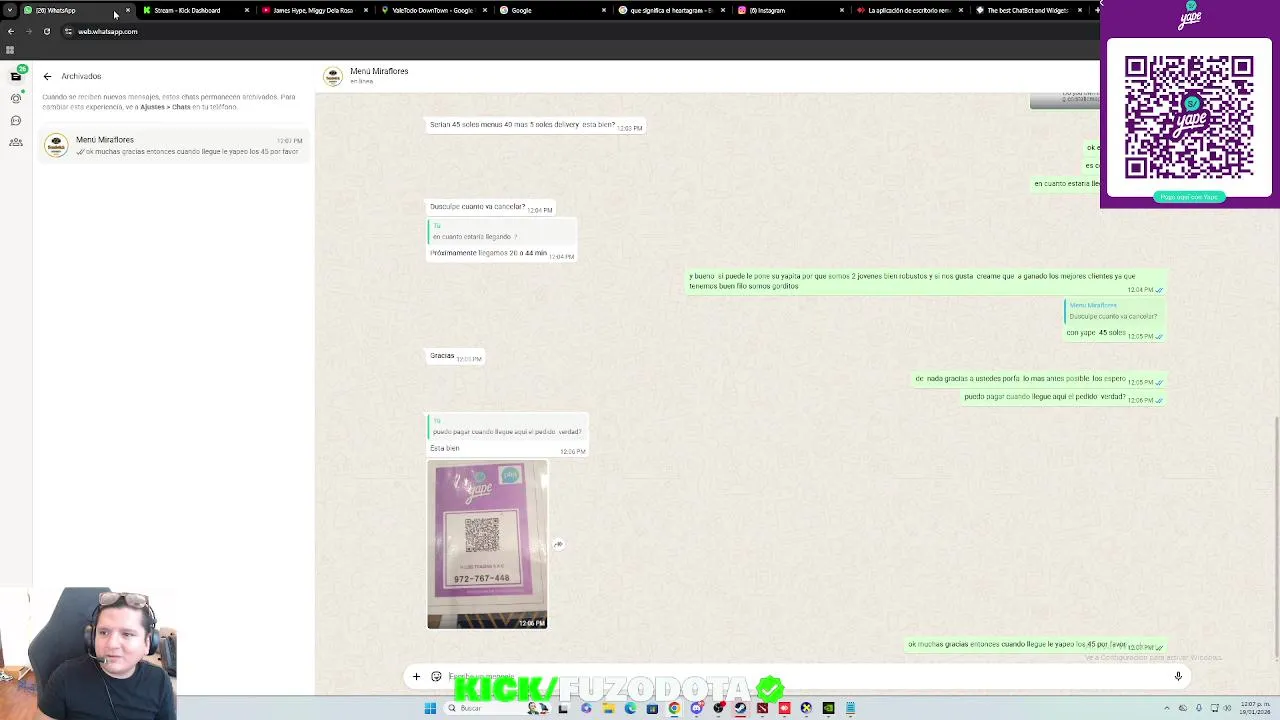Open the Windows Start menu
Image resolution: width=1280 pixels, height=720 pixels.
point(430,708)
